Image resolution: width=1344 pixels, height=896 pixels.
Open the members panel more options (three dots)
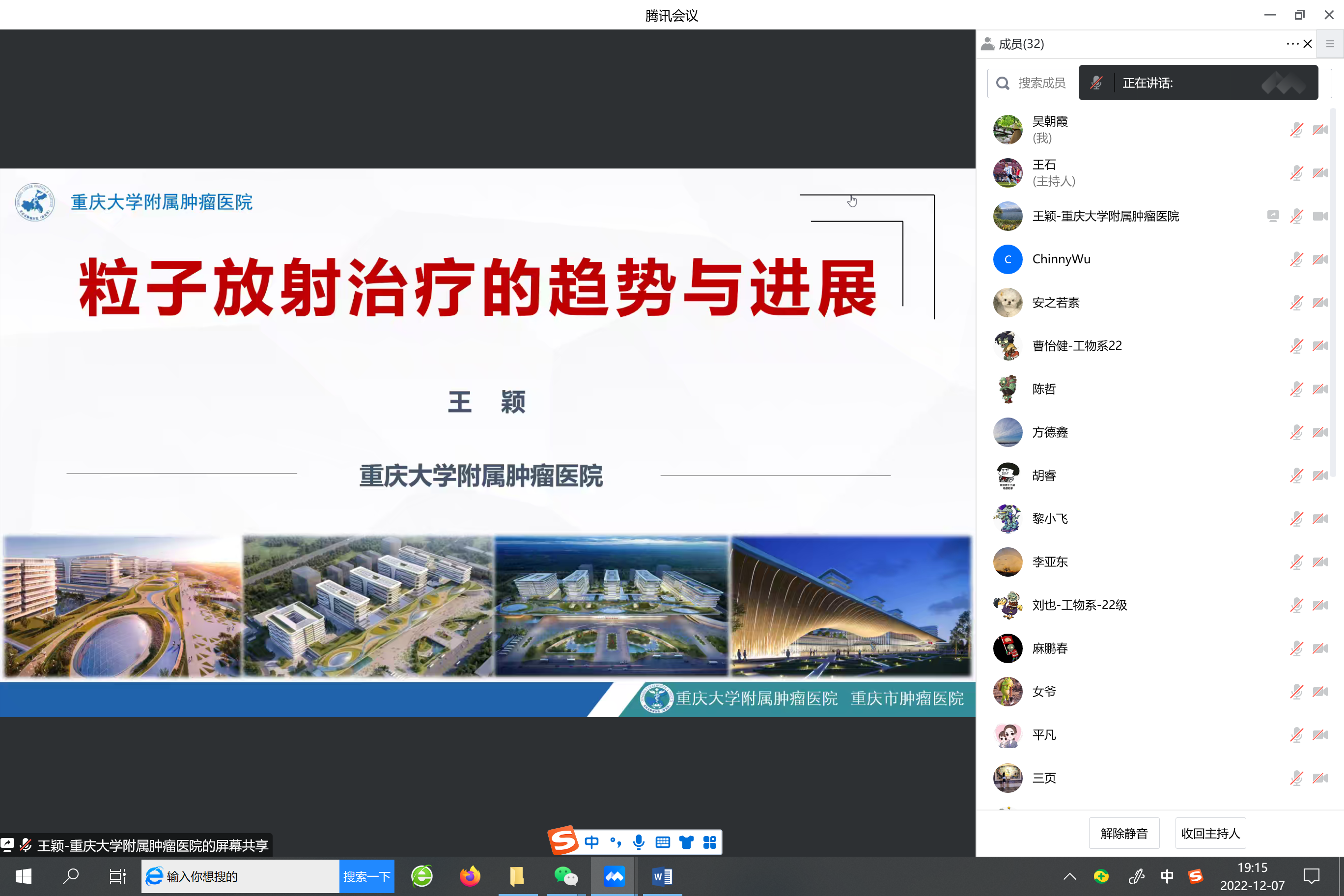1292,44
